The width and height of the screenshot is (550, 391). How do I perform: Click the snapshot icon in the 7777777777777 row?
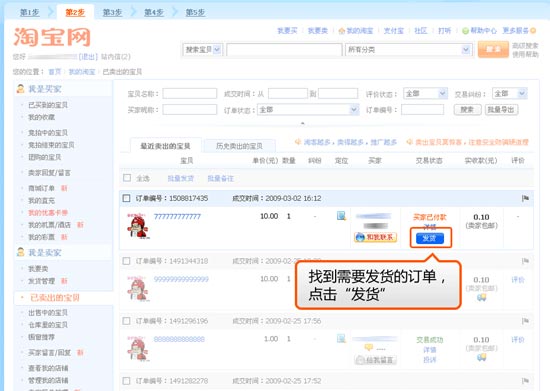(341, 216)
